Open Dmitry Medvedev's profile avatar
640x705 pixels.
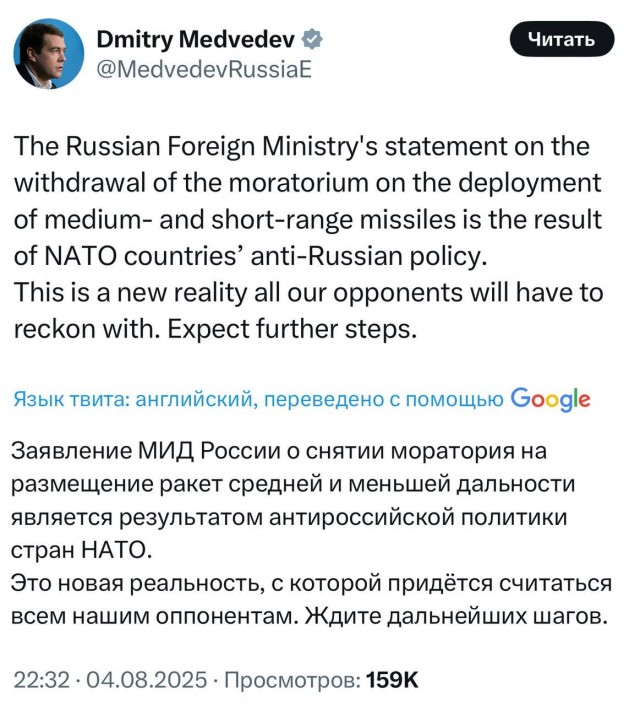point(49,54)
